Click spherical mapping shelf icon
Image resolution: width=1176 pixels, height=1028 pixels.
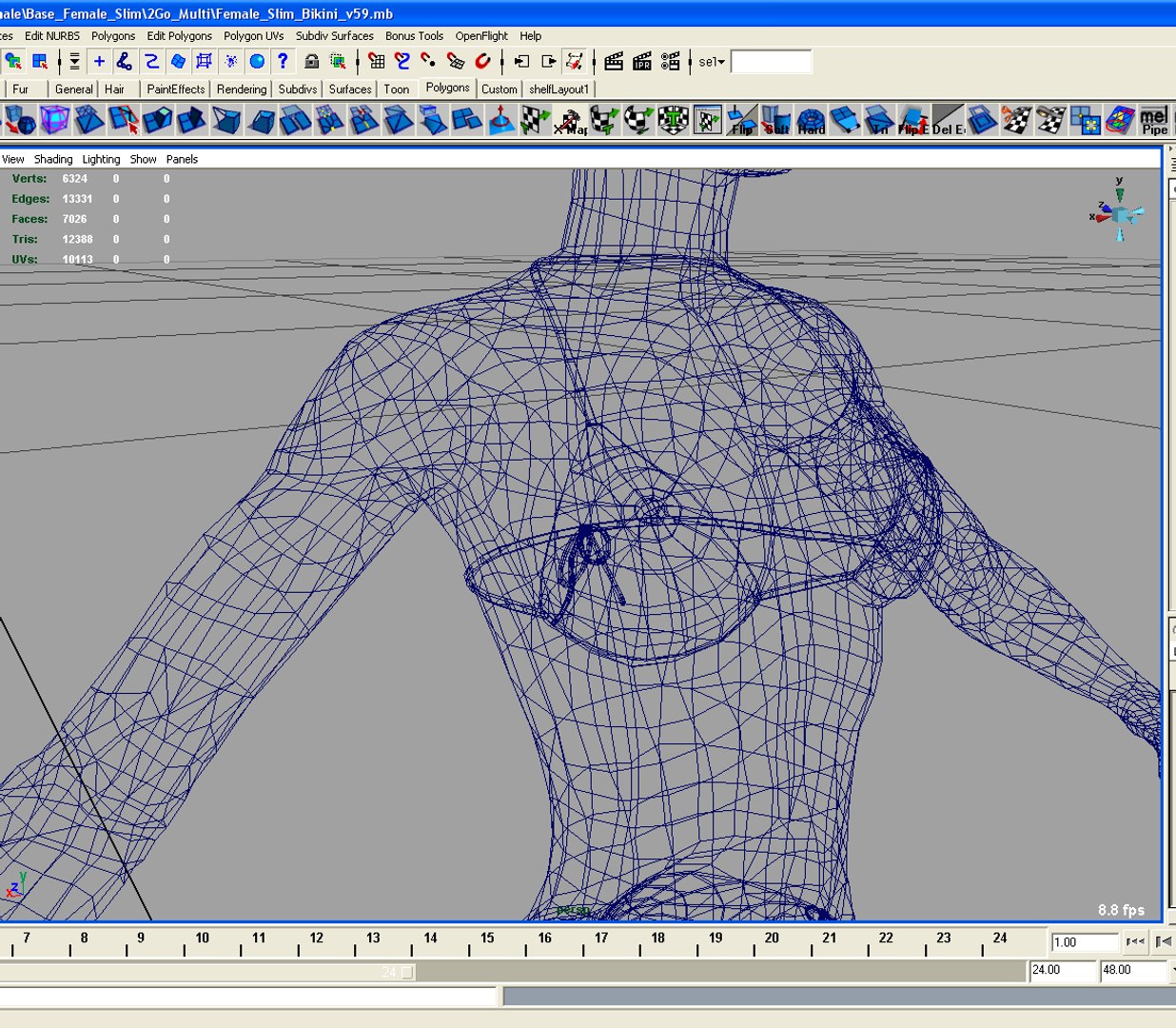tap(638, 121)
